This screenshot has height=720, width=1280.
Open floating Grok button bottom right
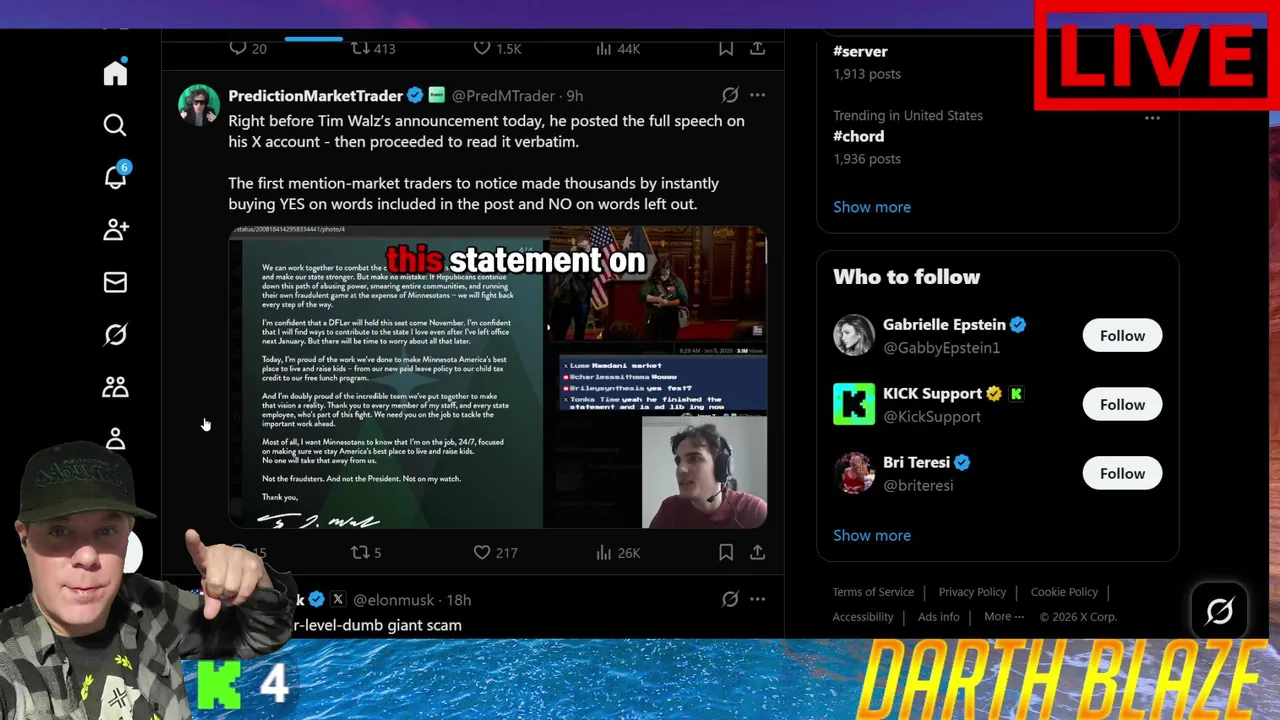(x=1219, y=610)
